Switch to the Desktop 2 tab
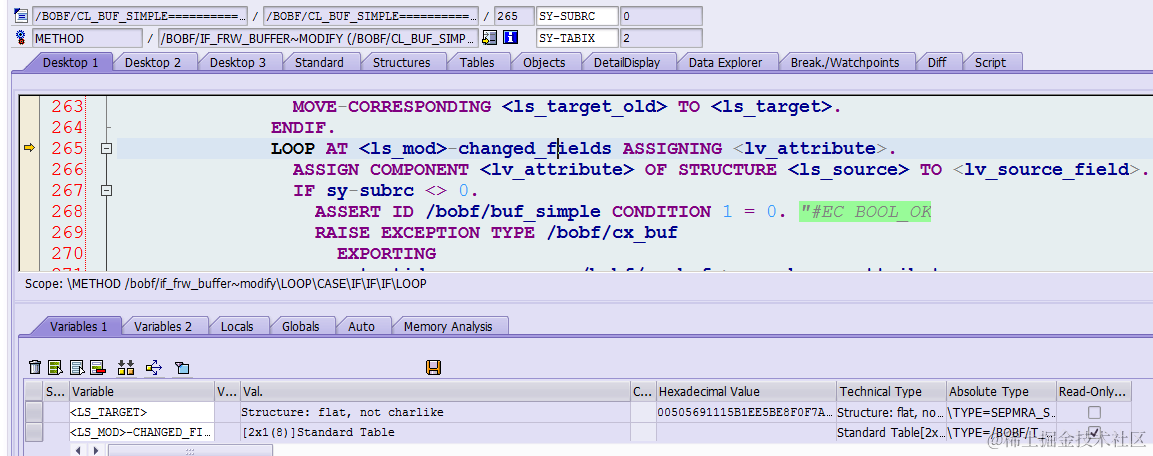Screen dimensions: 1153x456 152,63
